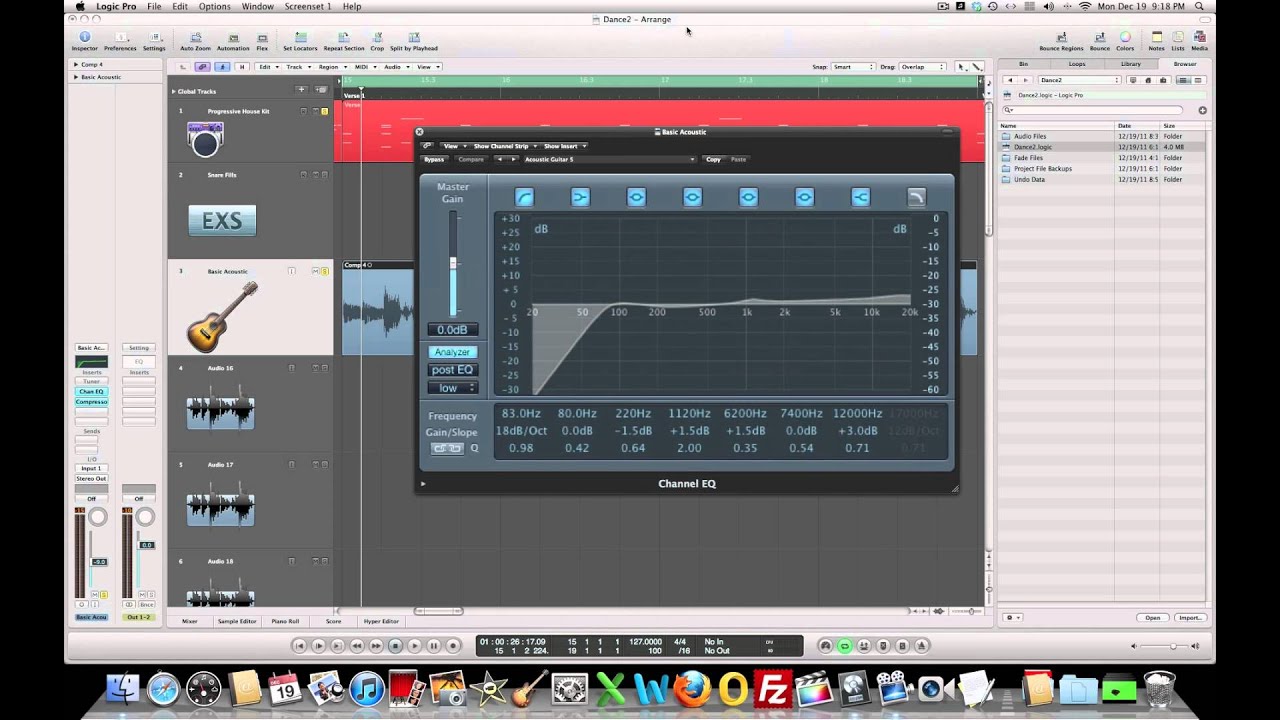This screenshot has width=1280, height=720.
Task: Toggle the plug-in window link button
Action: pos(427,146)
